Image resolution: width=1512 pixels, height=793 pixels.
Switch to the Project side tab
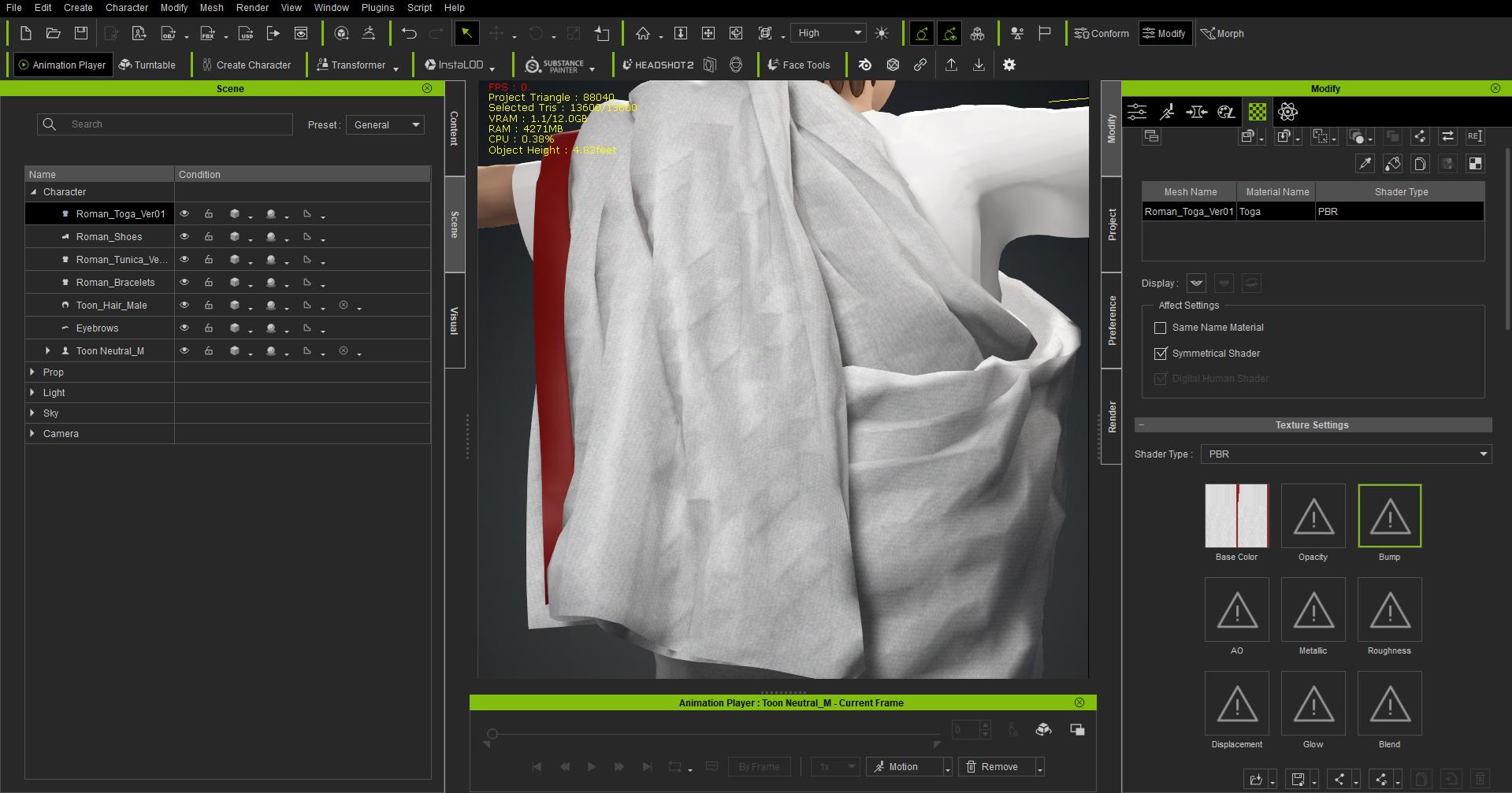tap(1112, 224)
